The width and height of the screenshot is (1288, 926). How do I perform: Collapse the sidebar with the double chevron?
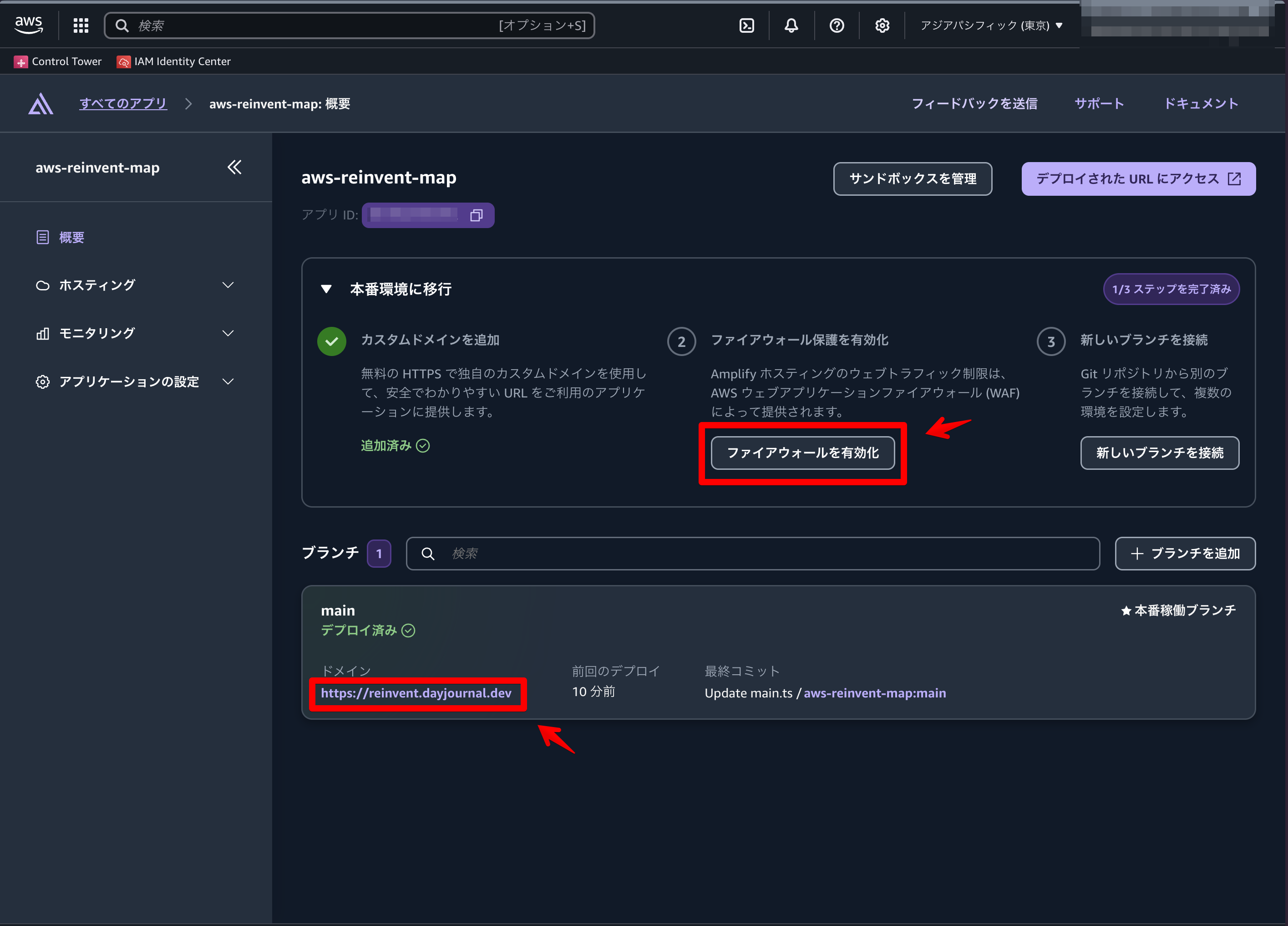234,167
